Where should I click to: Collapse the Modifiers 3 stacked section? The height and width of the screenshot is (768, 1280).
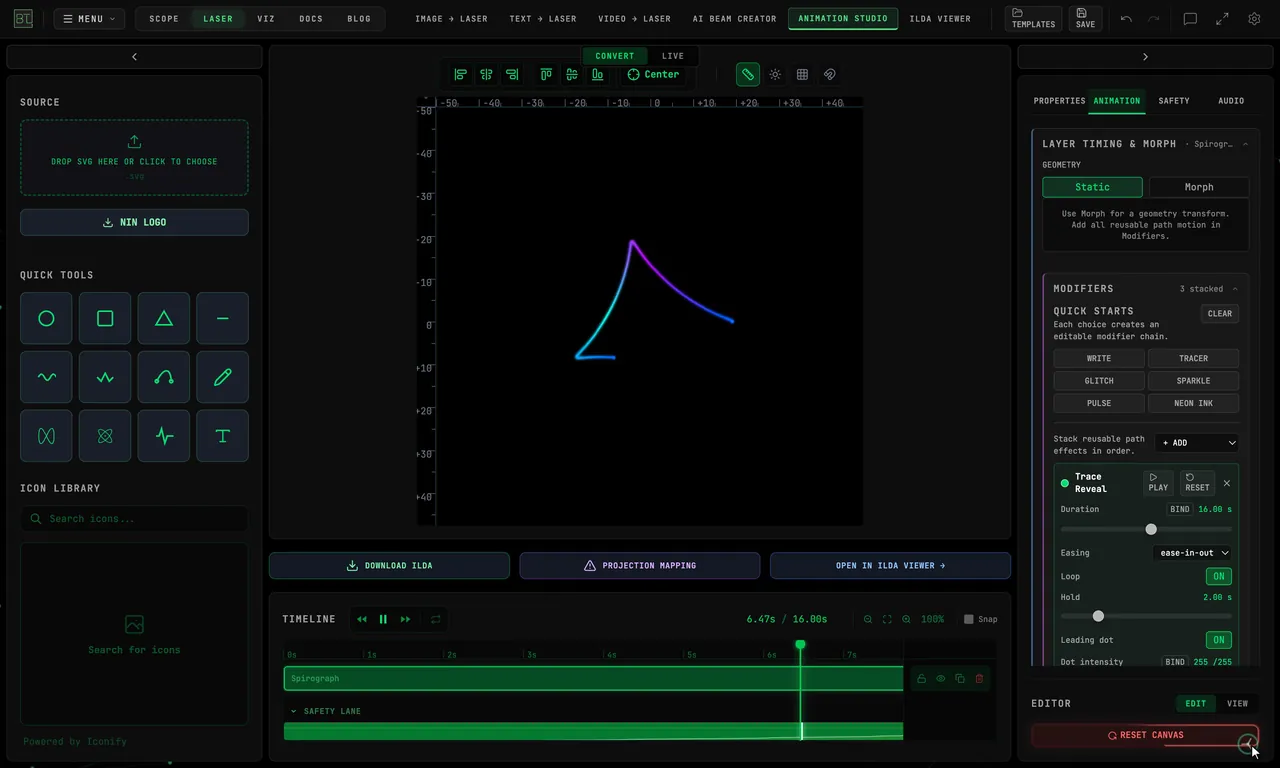tap(1234, 289)
